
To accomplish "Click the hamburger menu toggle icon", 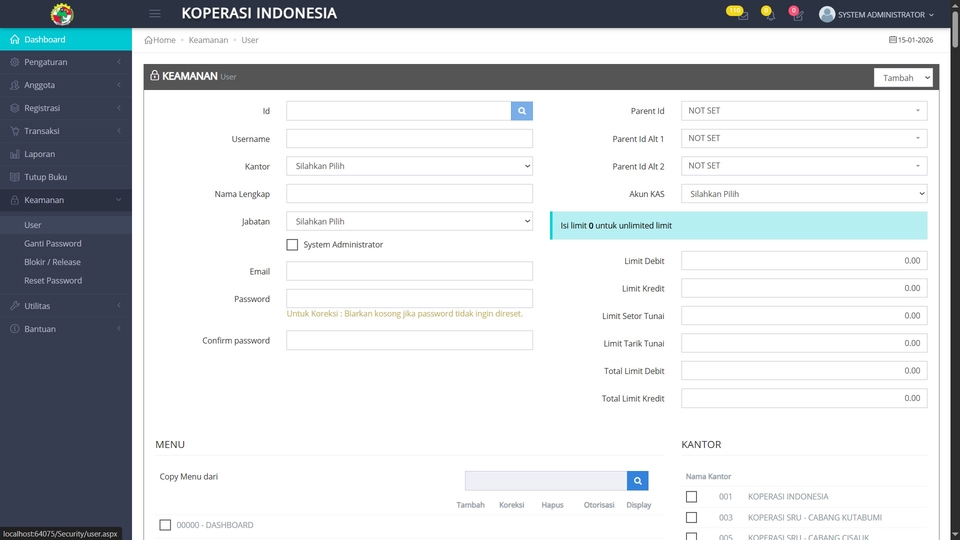I will coord(155,14).
